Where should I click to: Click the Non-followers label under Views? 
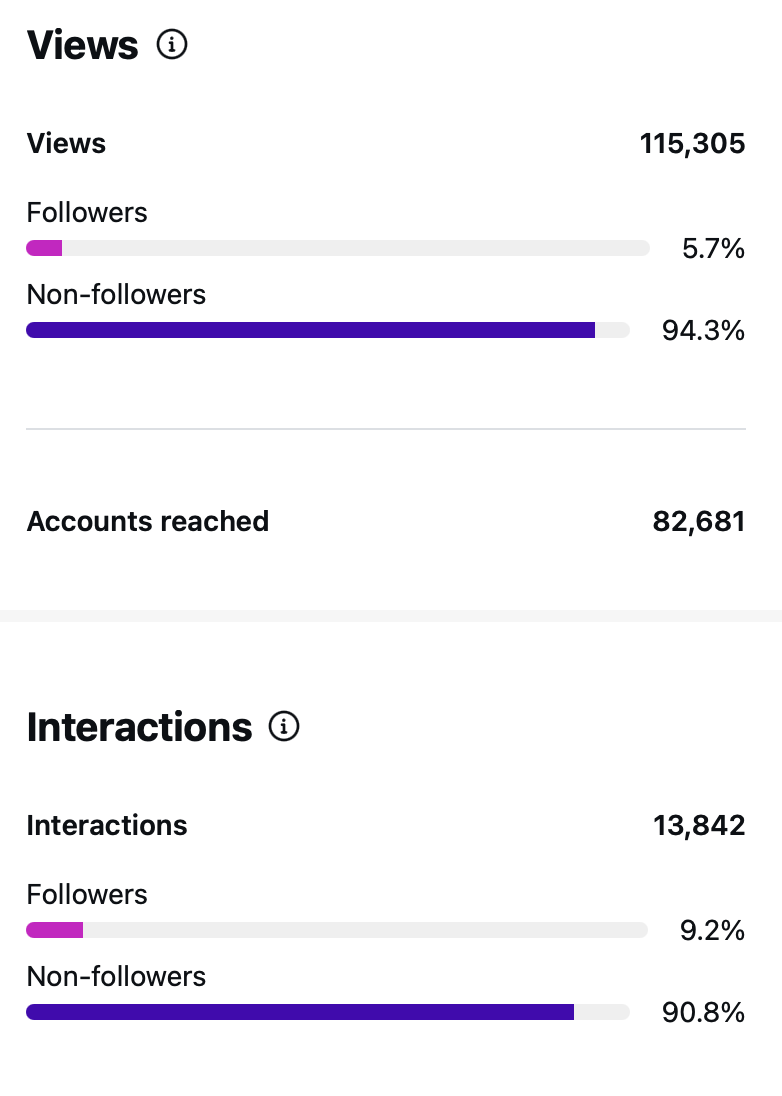(116, 294)
